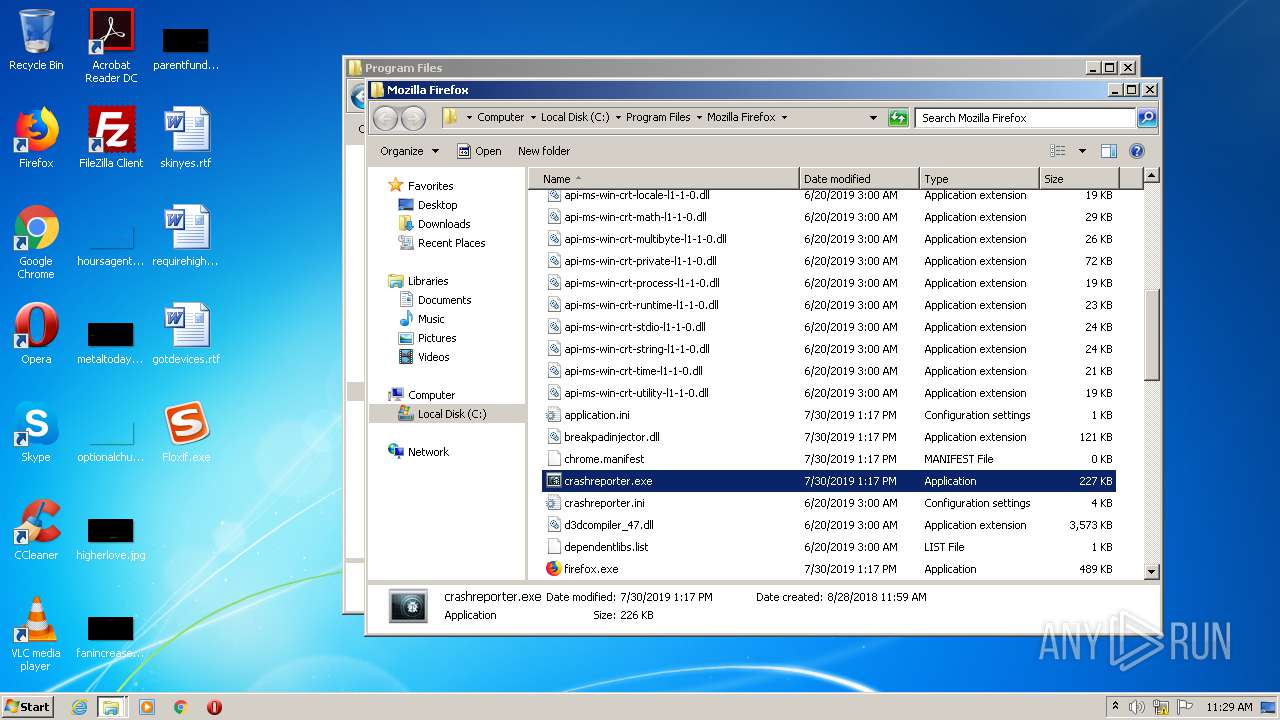Select skinyes.rtf document on desktop
This screenshot has width=1280, height=720.
(186, 138)
